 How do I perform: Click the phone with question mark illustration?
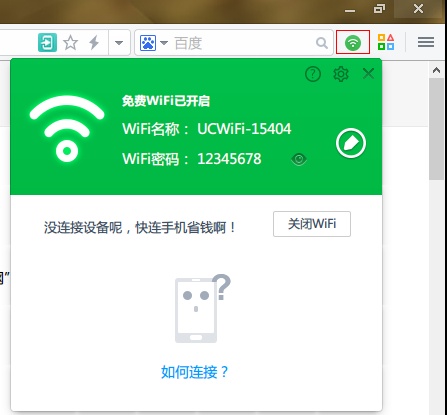[x=202, y=308]
